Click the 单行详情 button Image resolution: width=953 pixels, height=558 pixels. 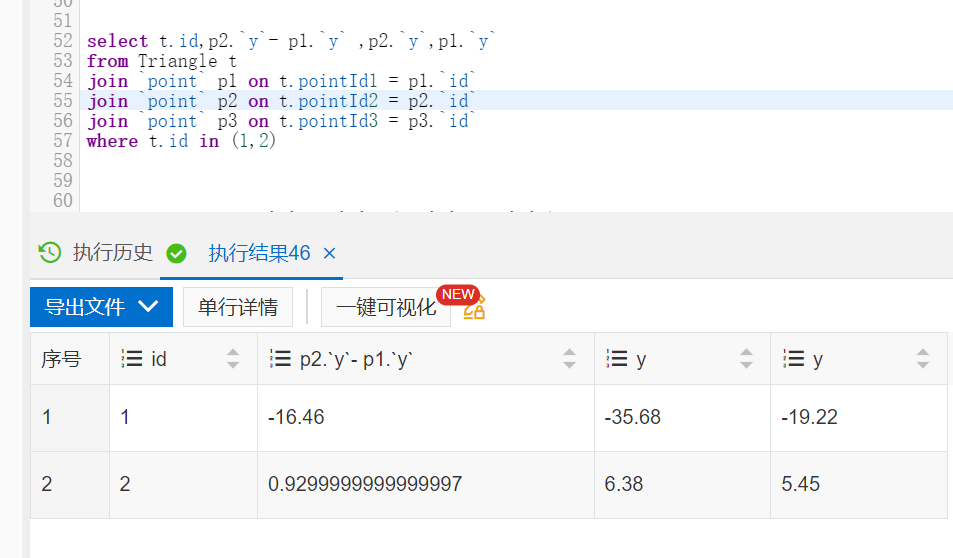pyautogui.click(x=238, y=307)
